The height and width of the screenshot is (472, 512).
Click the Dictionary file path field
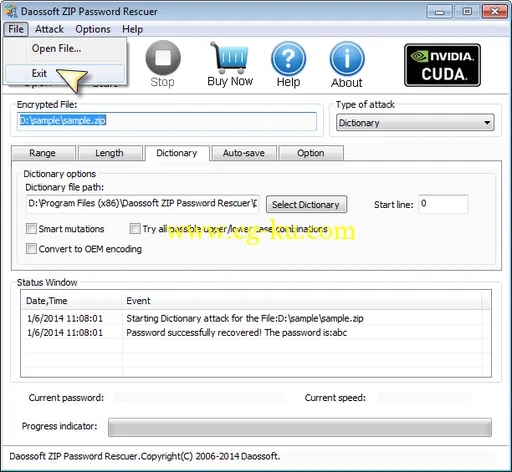(143, 204)
